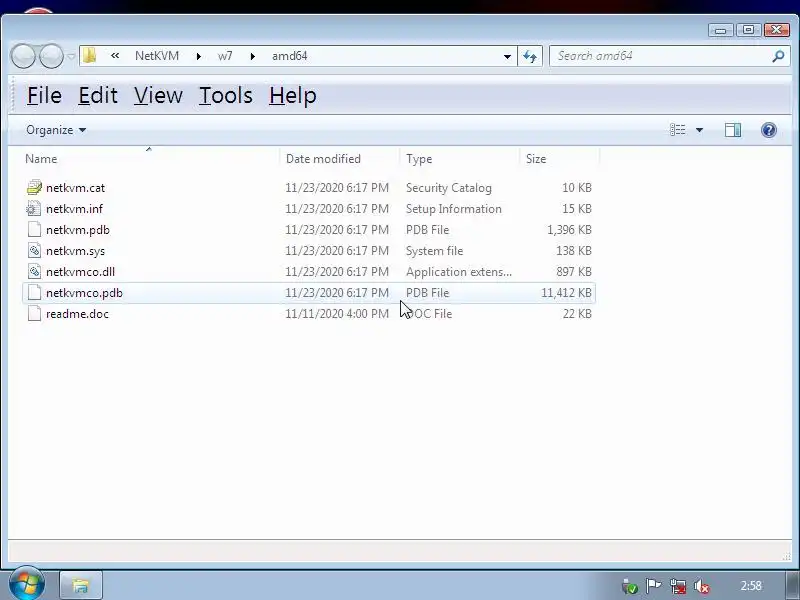
Task: Click the 897 KB size cell
Action: [x=574, y=272]
